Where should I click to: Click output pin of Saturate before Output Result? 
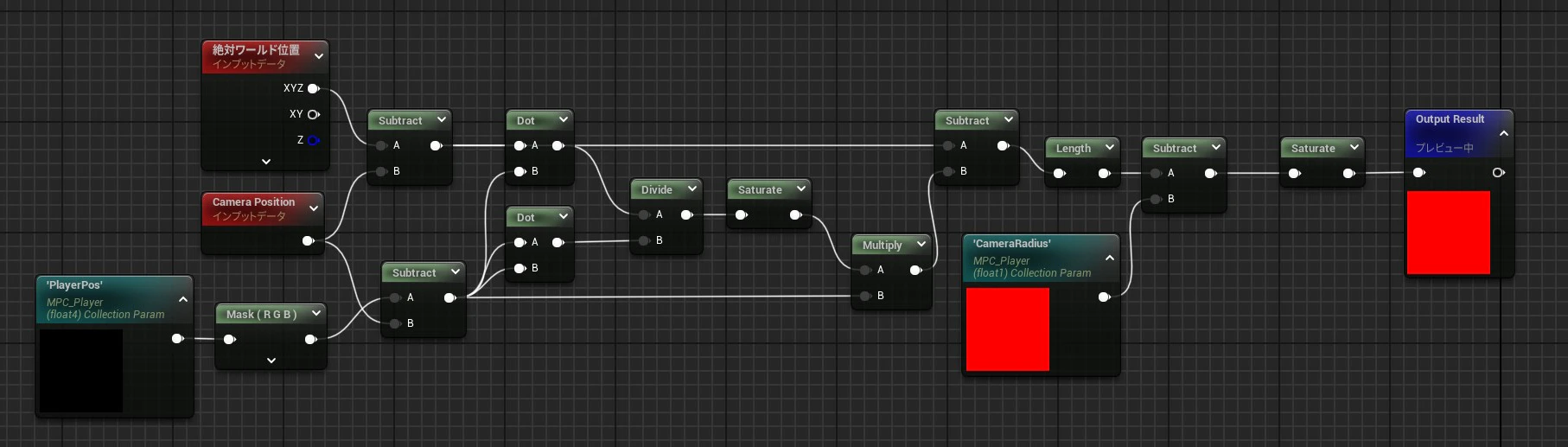pyautogui.click(x=1349, y=173)
